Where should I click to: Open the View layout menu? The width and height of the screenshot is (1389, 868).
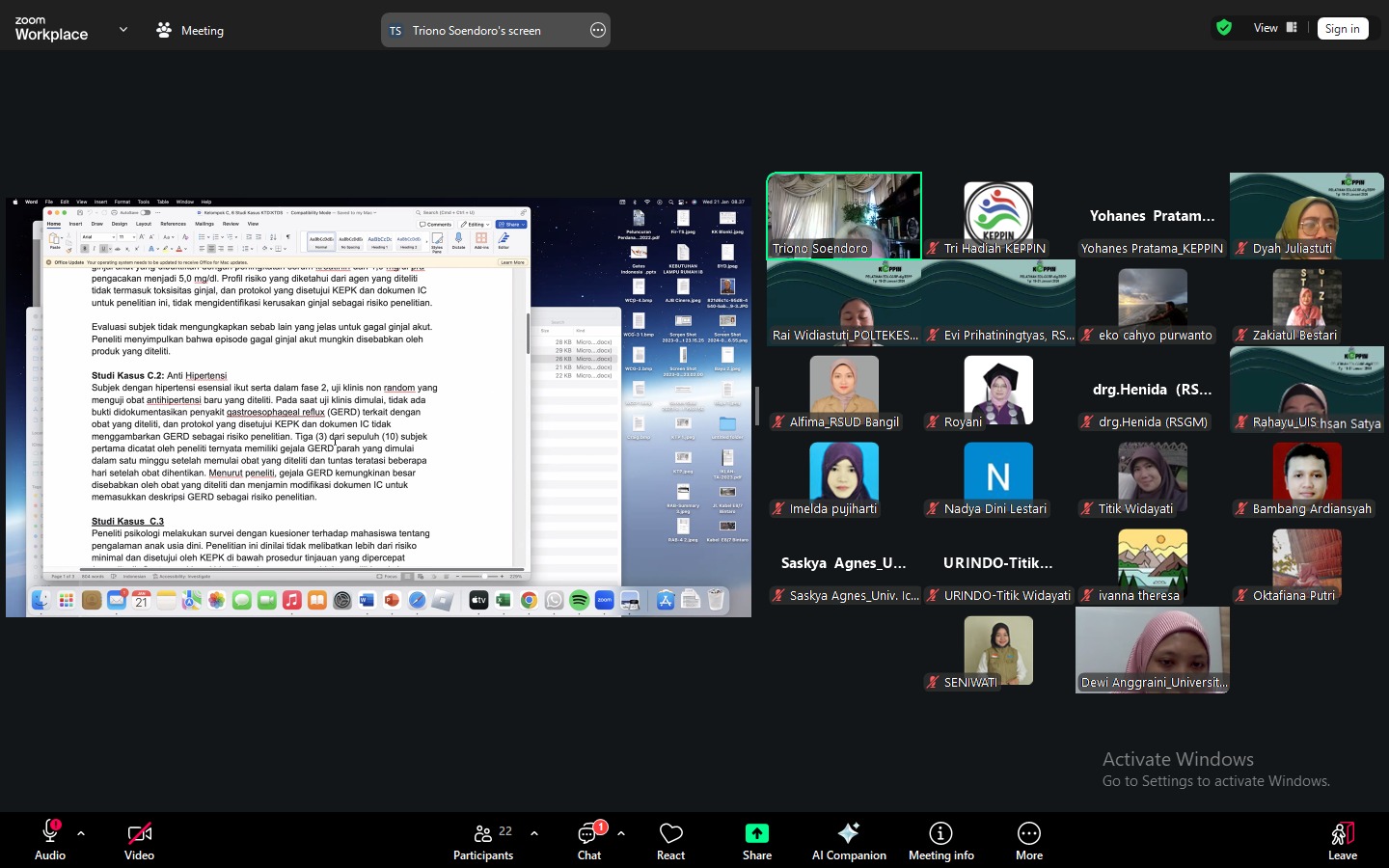[1275, 28]
